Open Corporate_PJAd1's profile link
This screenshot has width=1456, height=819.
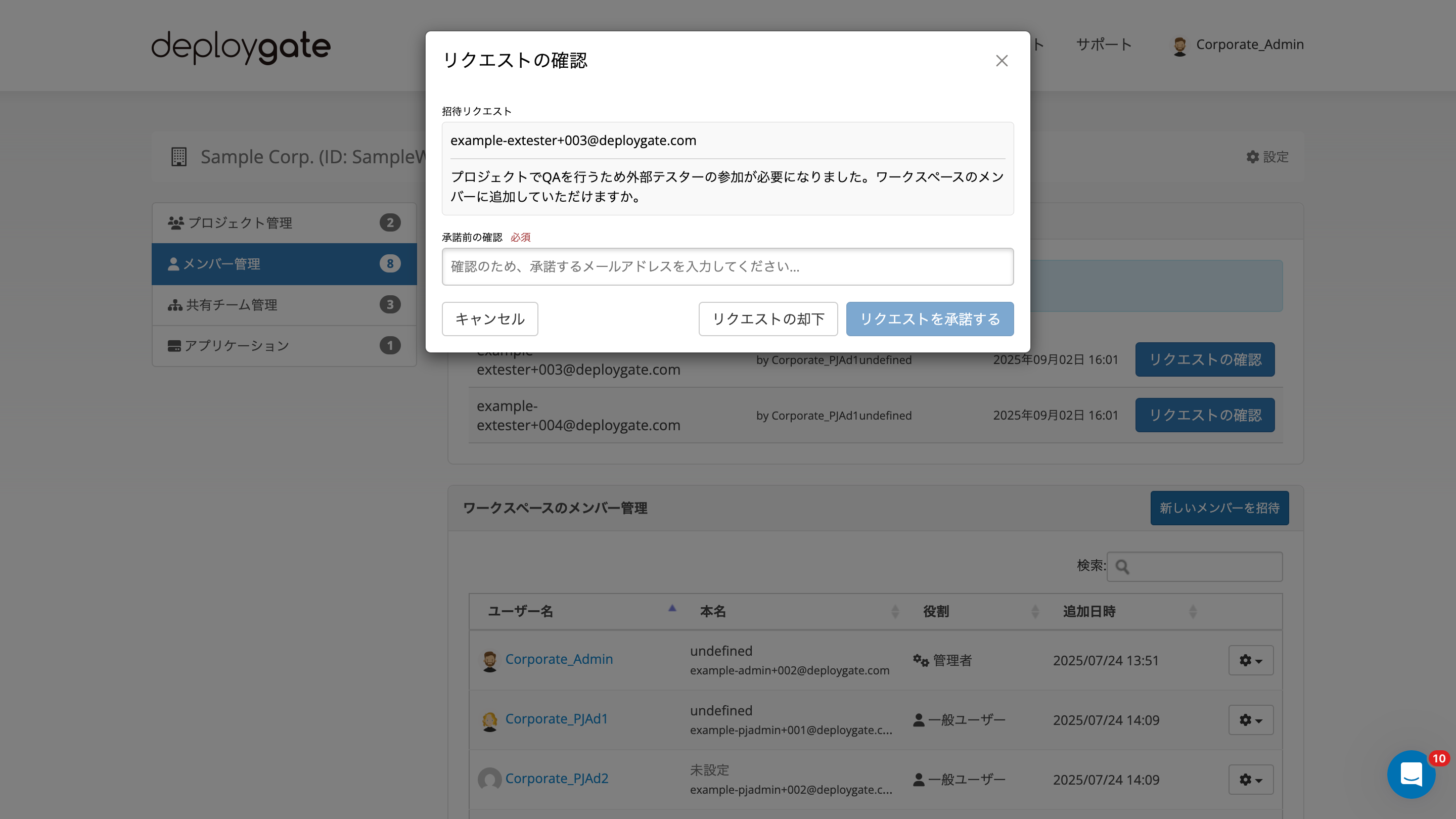[x=556, y=718]
